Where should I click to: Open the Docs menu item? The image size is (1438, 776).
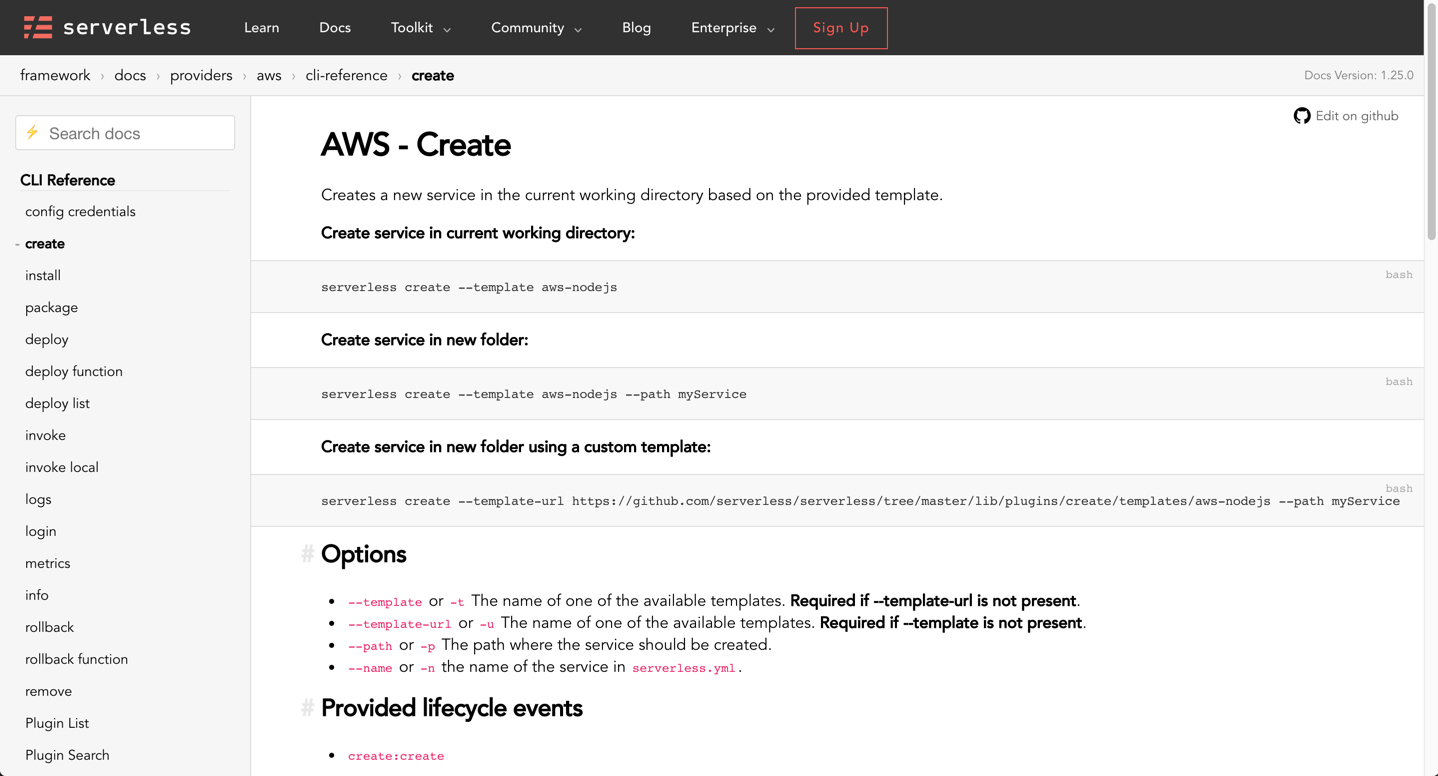click(x=335, y=28)
